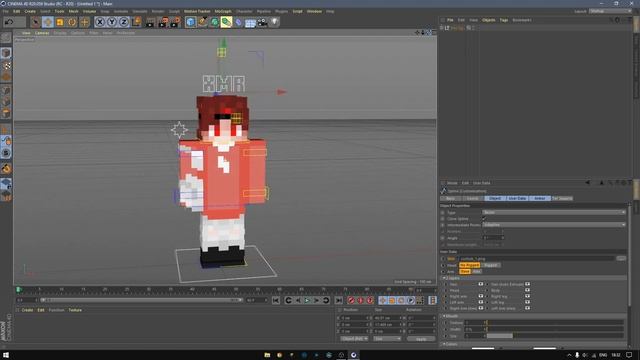Screen dimensions: 640x360
Task: Click the Skin file browse button
Action: (621, 259)
